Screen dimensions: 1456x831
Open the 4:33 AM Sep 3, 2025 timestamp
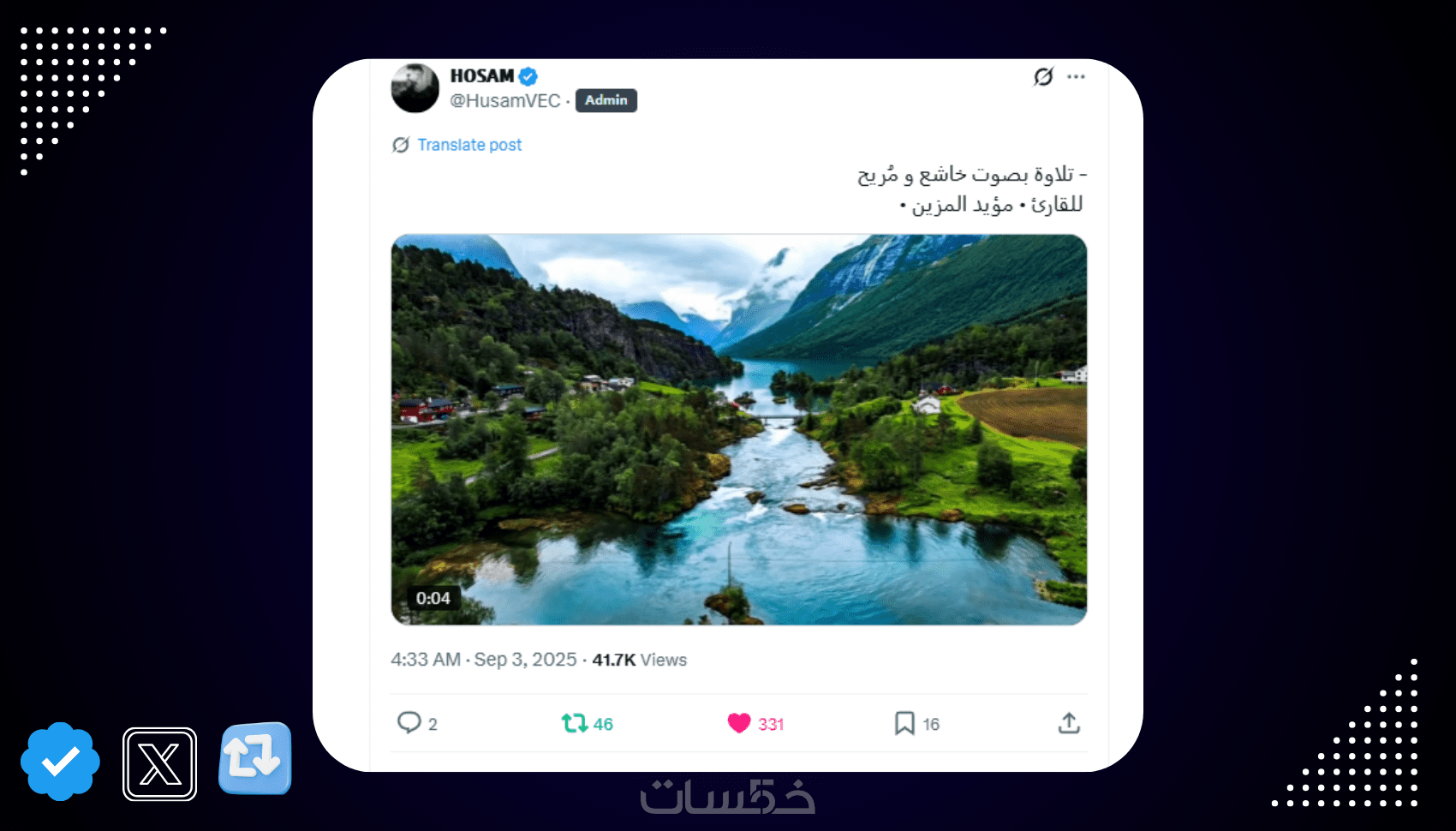[x=484, y=660]
